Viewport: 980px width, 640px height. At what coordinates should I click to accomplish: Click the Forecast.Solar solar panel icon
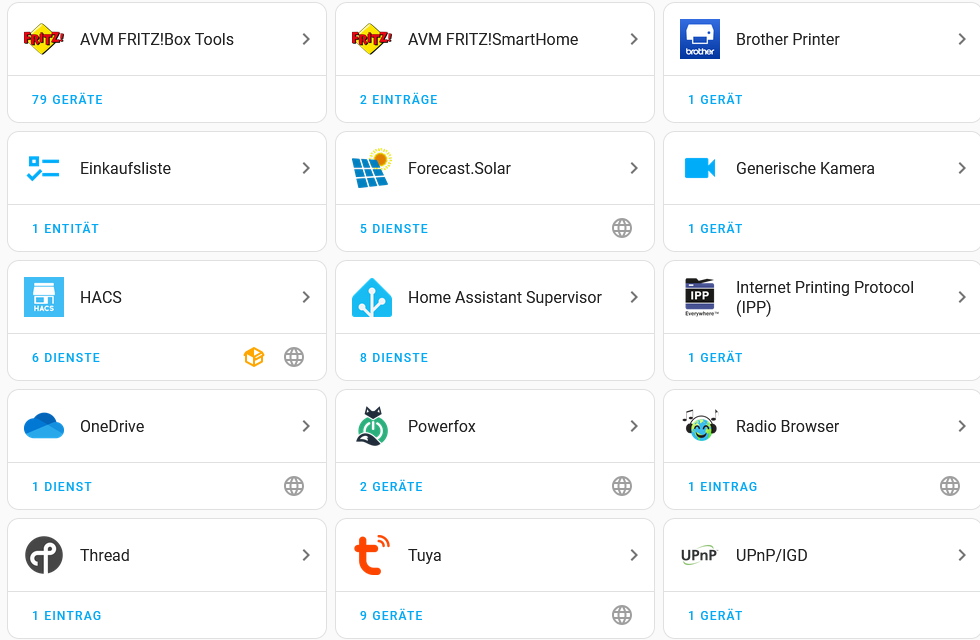tap(372, 168)
